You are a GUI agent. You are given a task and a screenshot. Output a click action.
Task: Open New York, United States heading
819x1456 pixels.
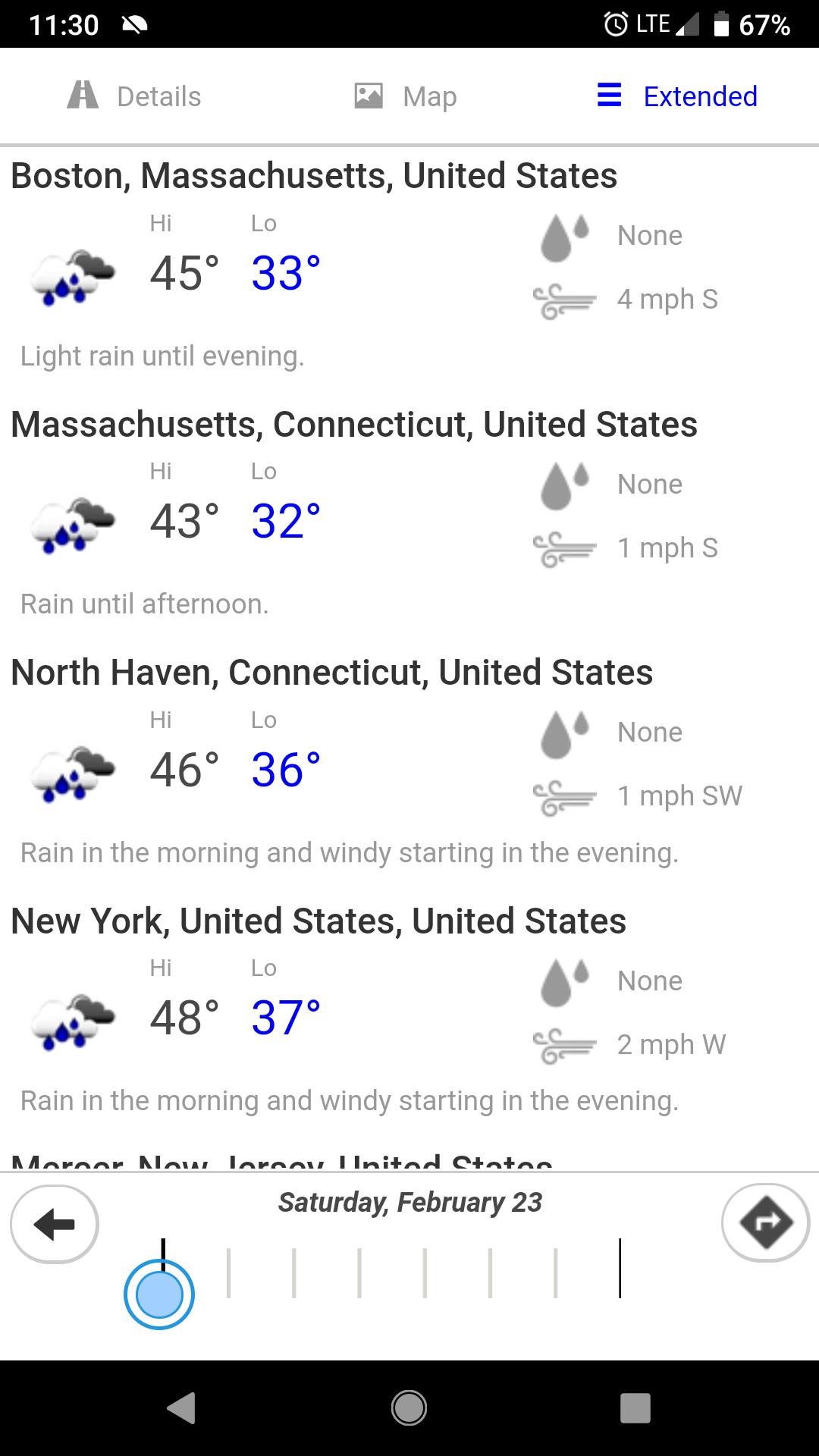[318, 921]
